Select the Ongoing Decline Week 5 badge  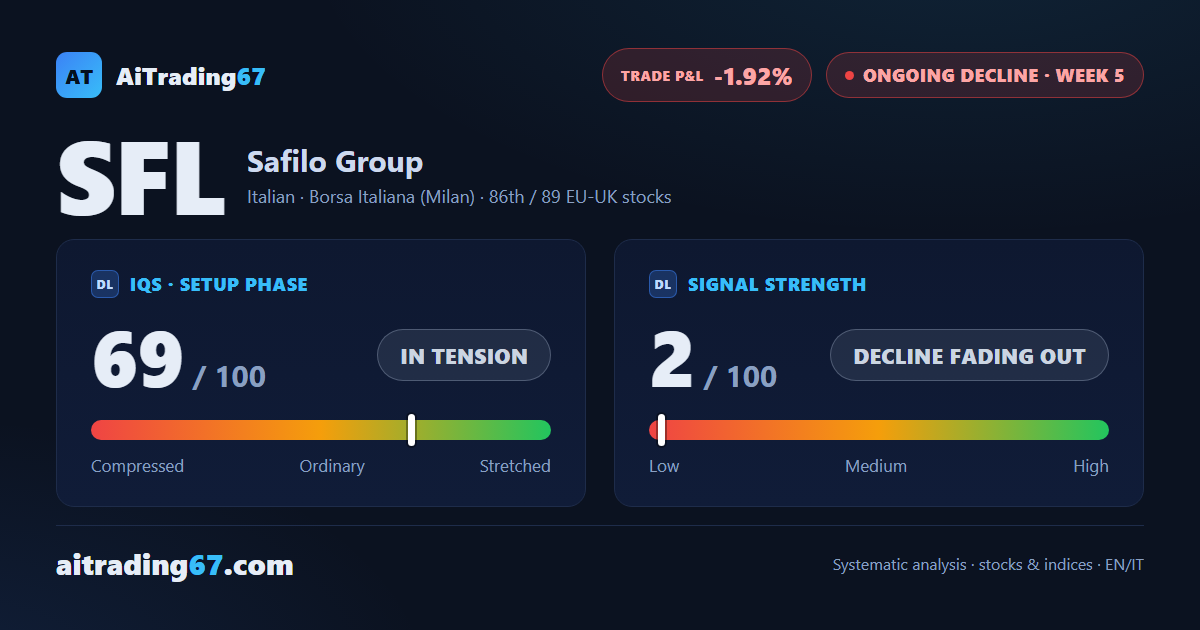(x=984, y=75)
